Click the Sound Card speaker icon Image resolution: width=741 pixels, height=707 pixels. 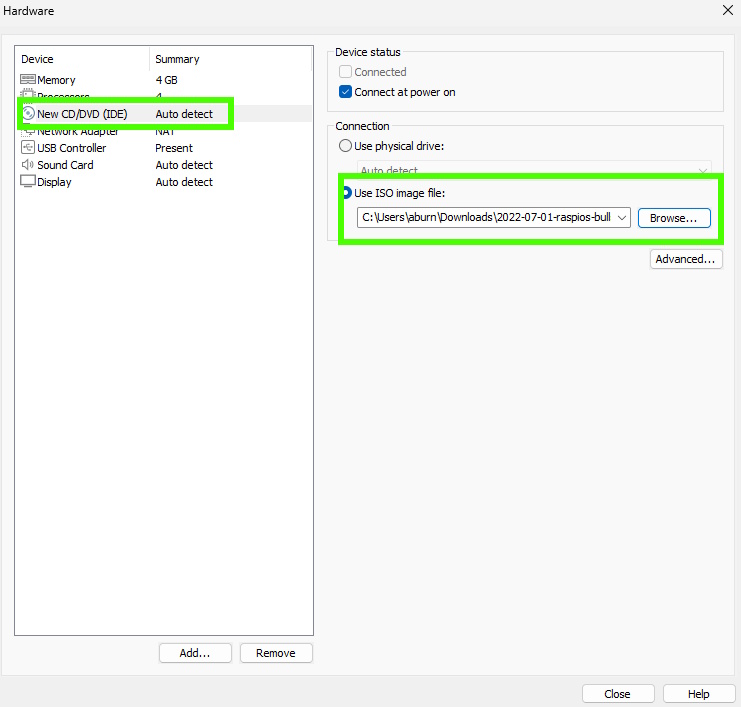tap(27, 164)
